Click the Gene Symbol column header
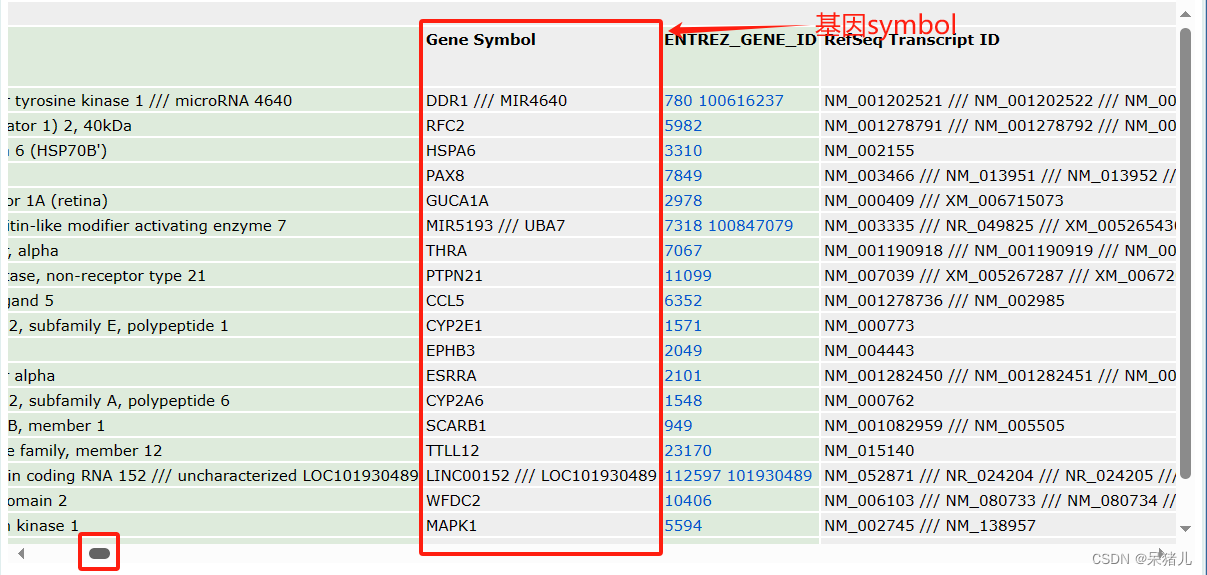Viewport: 1207px width, 575px height. pyautogui.click(x=481, y=40)
